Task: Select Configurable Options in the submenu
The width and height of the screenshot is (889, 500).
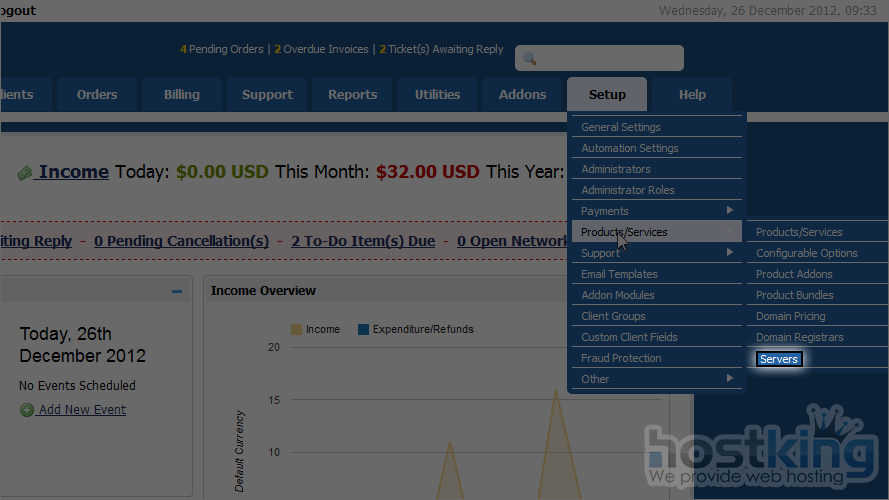Action: [x=806, y=253]
